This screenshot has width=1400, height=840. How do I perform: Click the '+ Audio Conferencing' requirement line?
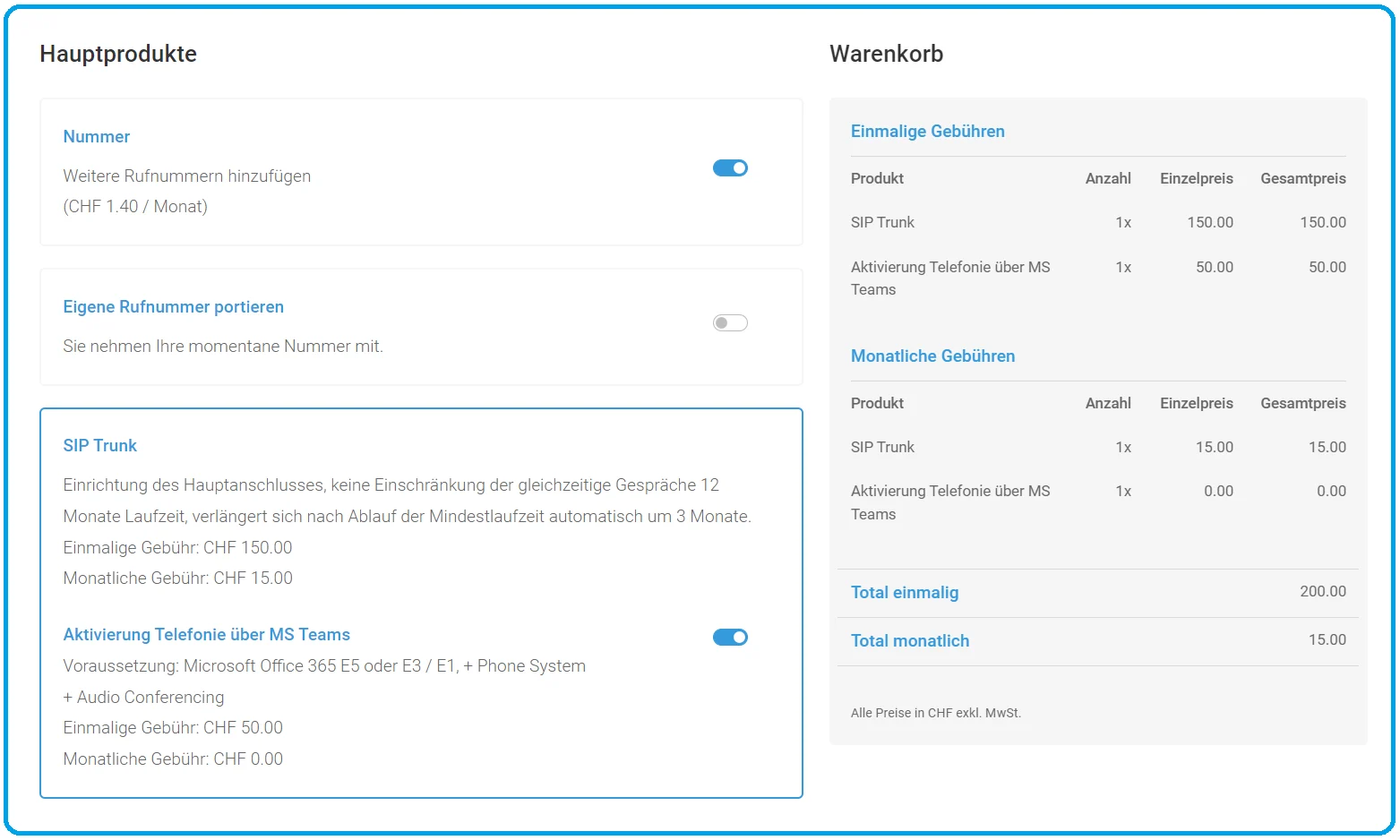point(143,698)
